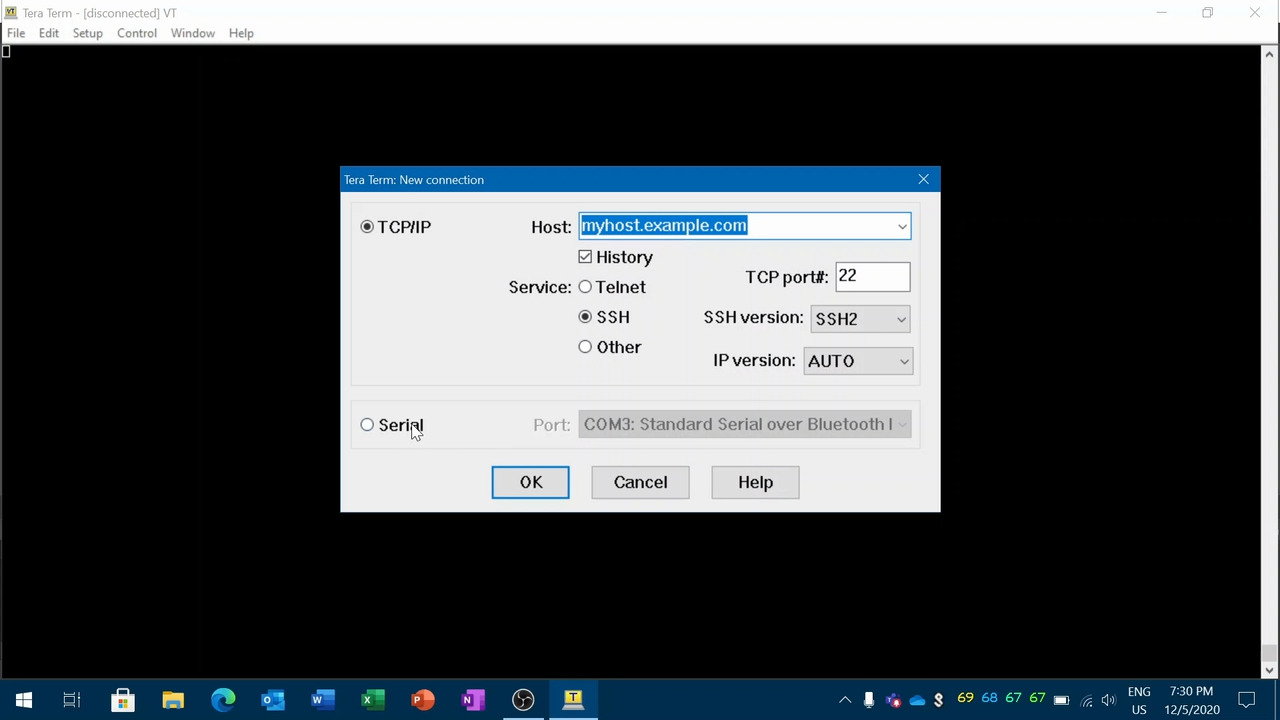Open Help from the New connection dialog

click(755, 482)
